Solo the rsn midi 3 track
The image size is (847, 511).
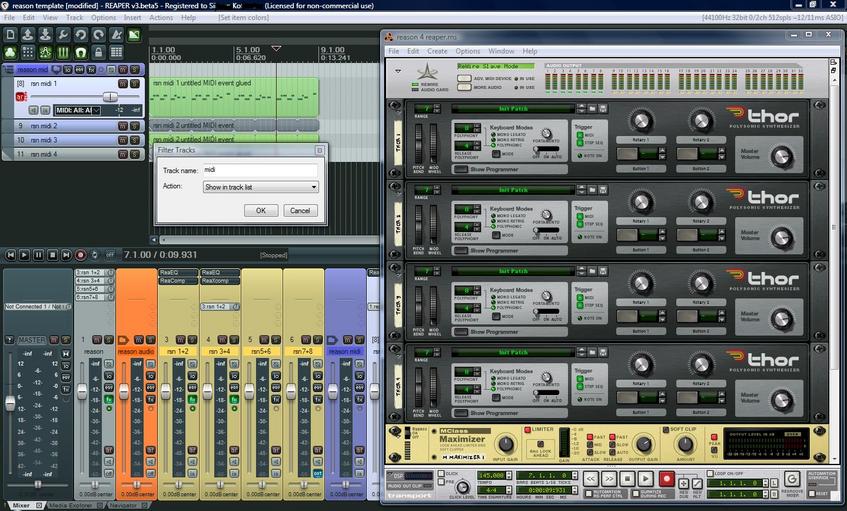(x=133, y=140)
